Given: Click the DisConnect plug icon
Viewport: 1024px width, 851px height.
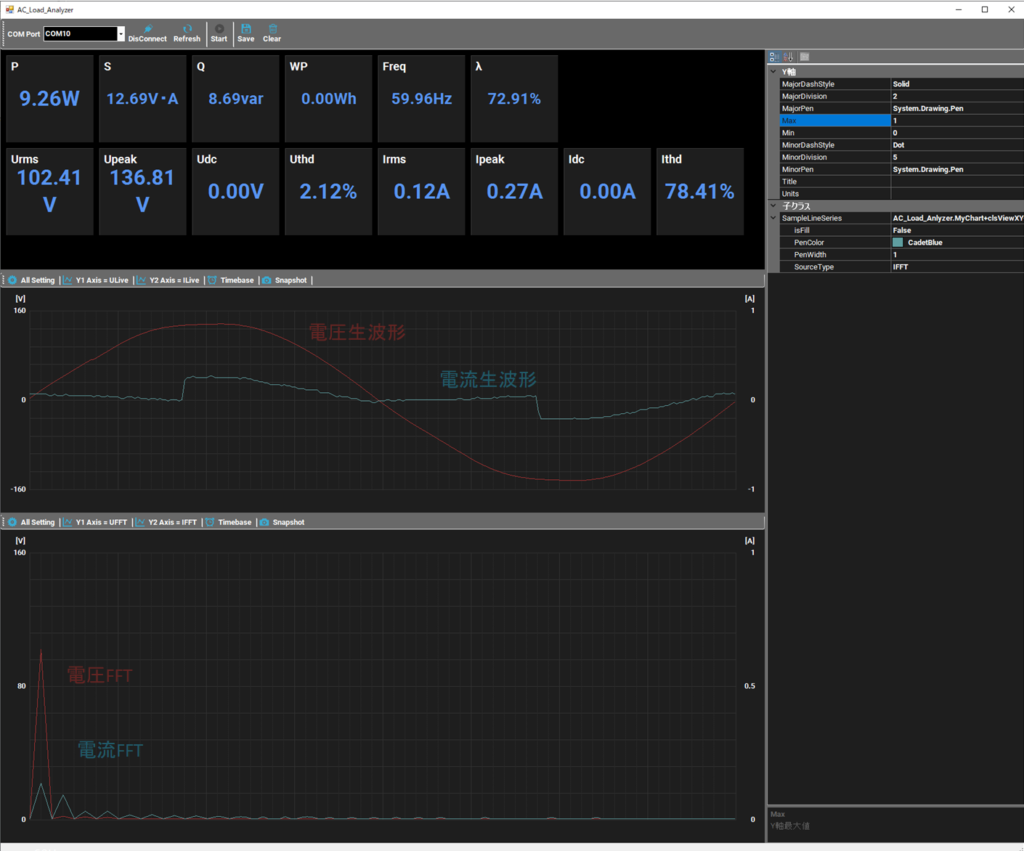Looking at the screenshot, I should coord(147,29).
